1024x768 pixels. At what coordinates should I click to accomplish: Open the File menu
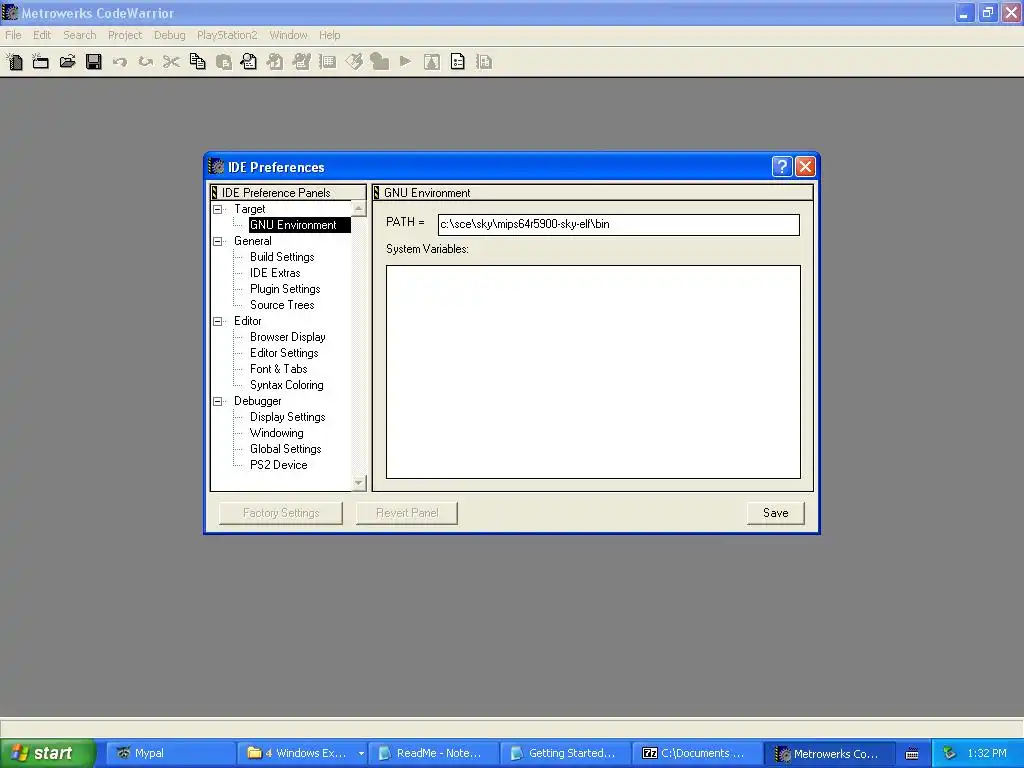click(x=13, y=35)
